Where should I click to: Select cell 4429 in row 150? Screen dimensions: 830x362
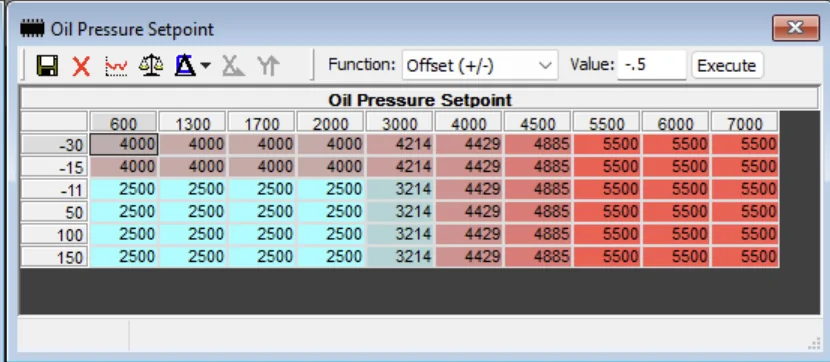[x=468, y=257]
